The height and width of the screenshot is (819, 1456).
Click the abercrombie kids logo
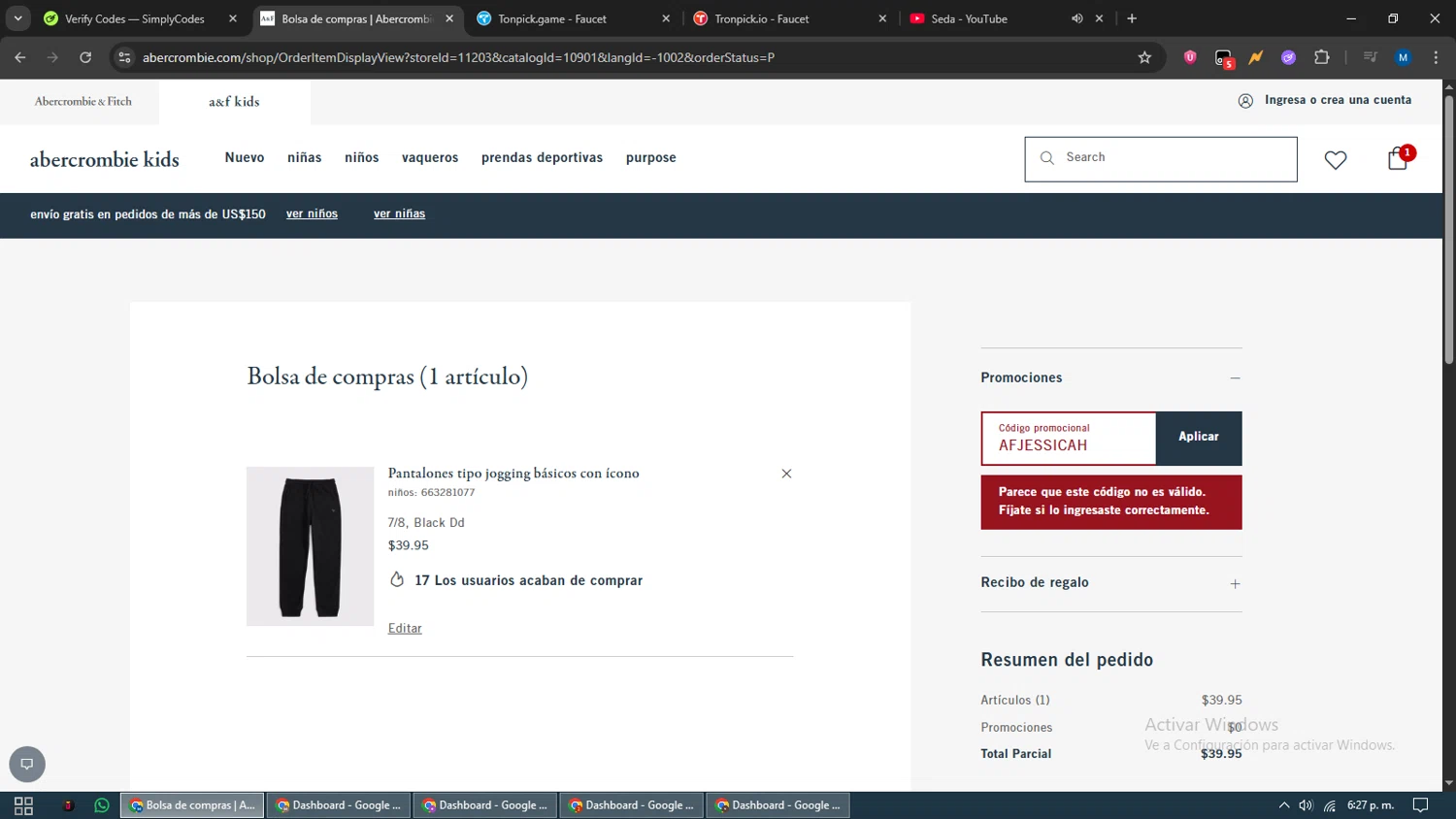[105, 159]
